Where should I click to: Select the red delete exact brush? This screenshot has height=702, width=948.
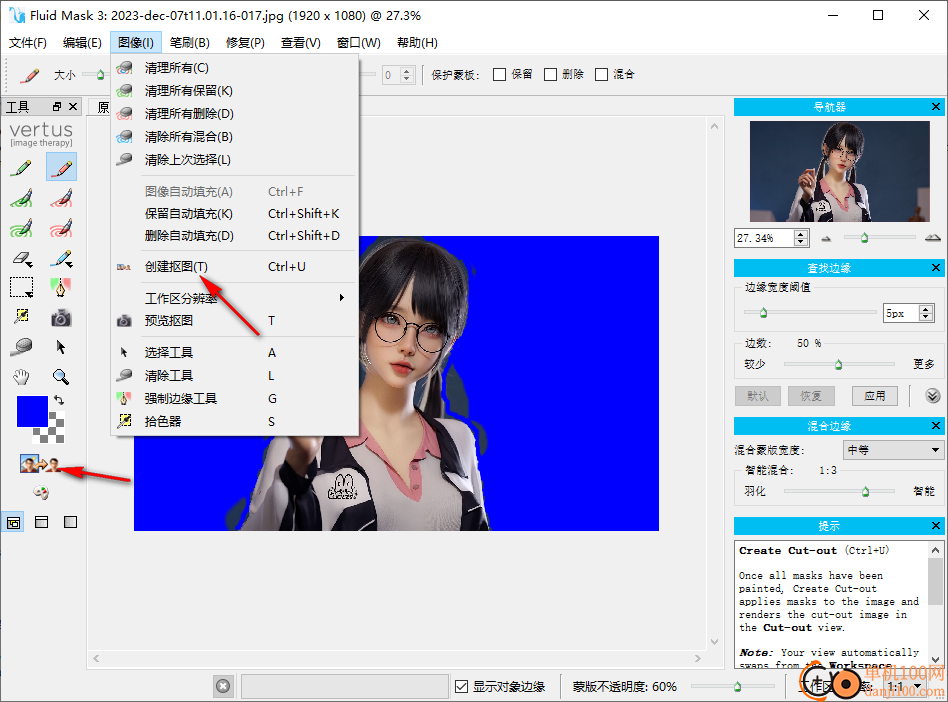(61, 167)
